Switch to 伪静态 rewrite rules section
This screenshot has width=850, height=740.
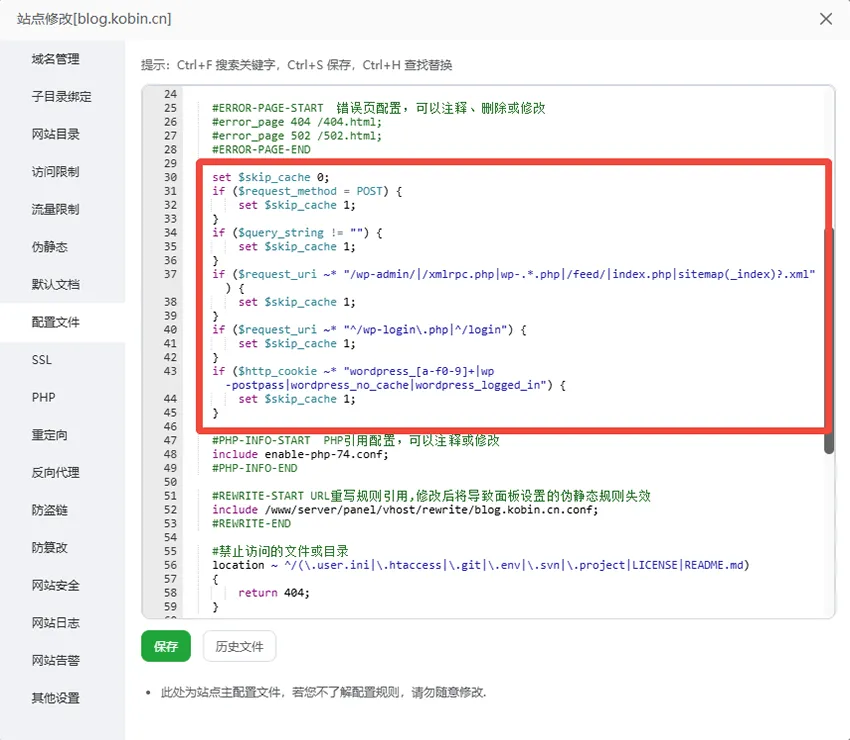tap(48, 246)
